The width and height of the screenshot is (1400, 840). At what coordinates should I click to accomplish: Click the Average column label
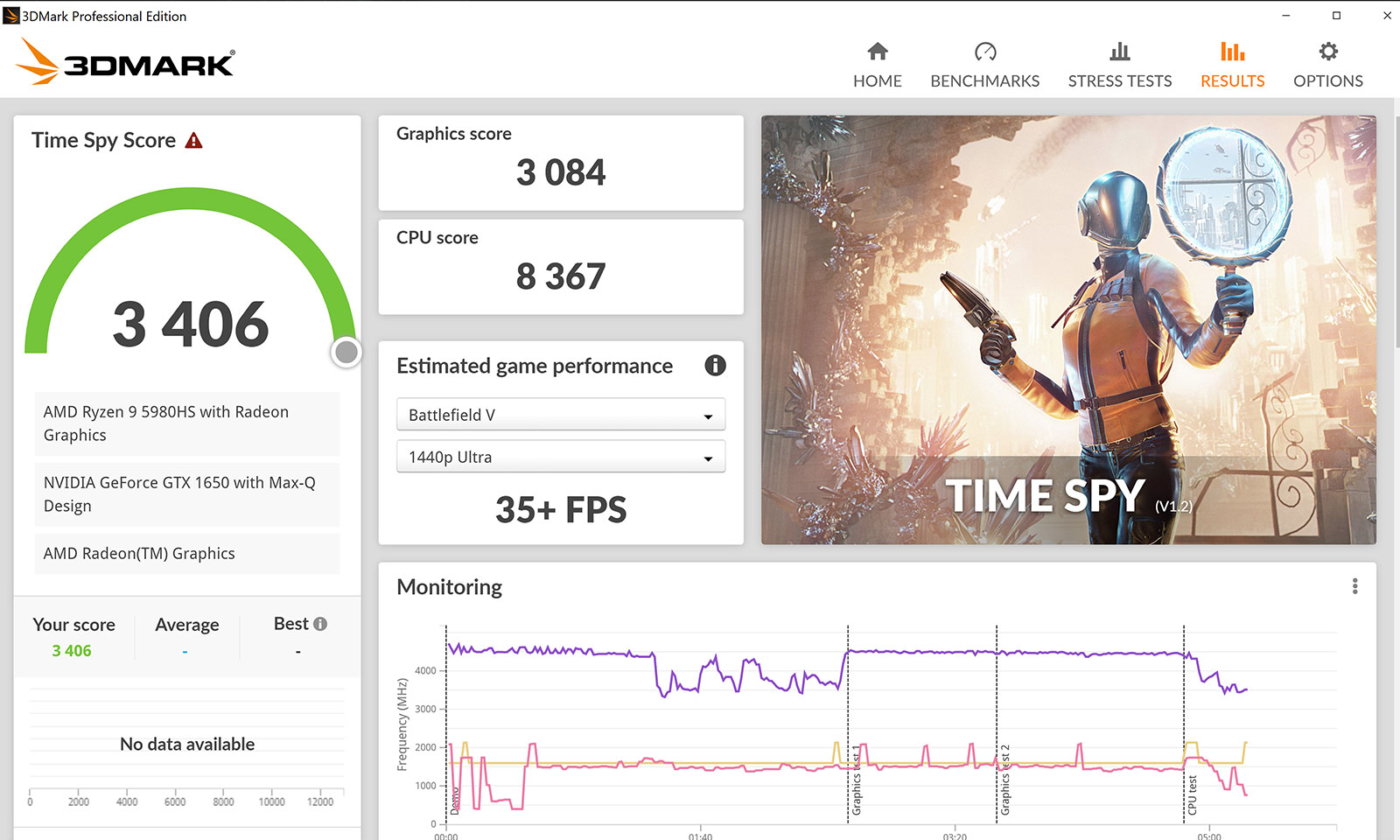coord(186,625)
